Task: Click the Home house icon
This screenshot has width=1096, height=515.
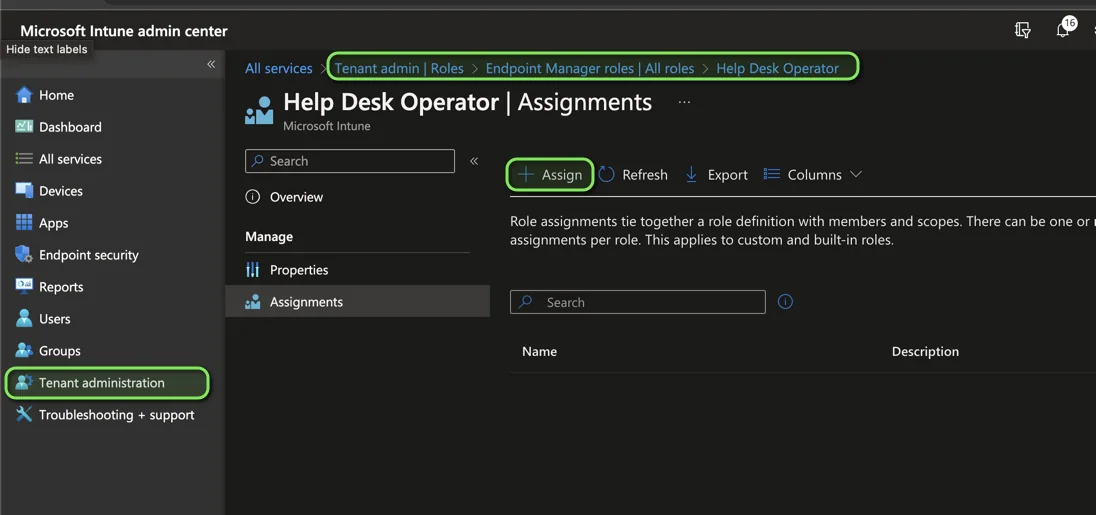Action: [24, 94]
